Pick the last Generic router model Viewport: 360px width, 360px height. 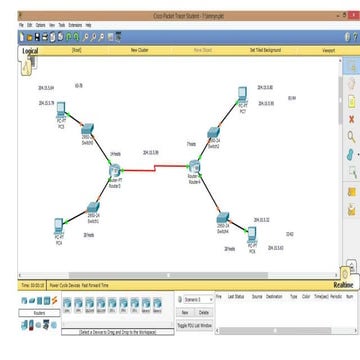tap(157, 305)
